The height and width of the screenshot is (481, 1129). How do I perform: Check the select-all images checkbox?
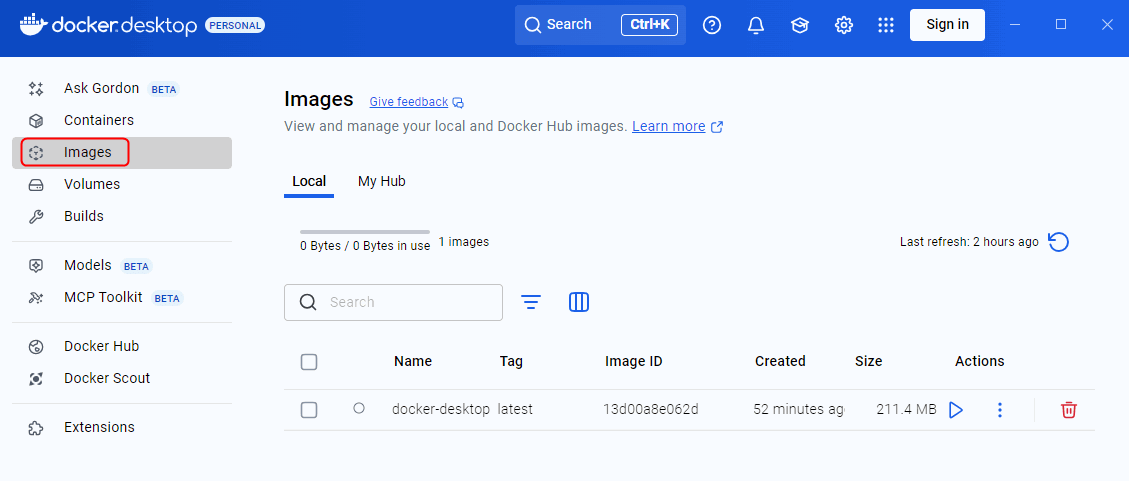coord(309,362)
